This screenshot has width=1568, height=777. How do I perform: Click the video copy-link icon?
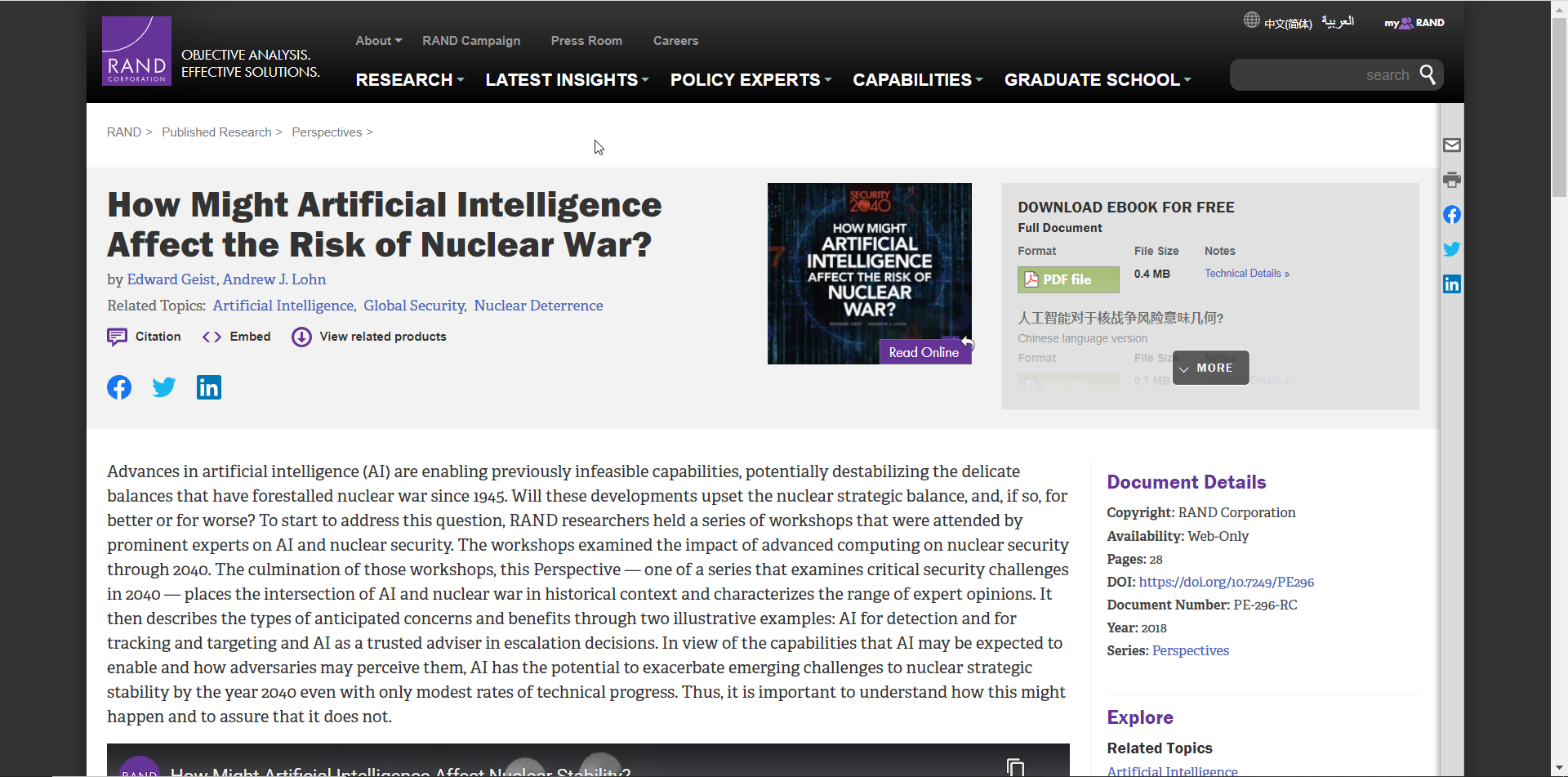tap(1015, 767)
